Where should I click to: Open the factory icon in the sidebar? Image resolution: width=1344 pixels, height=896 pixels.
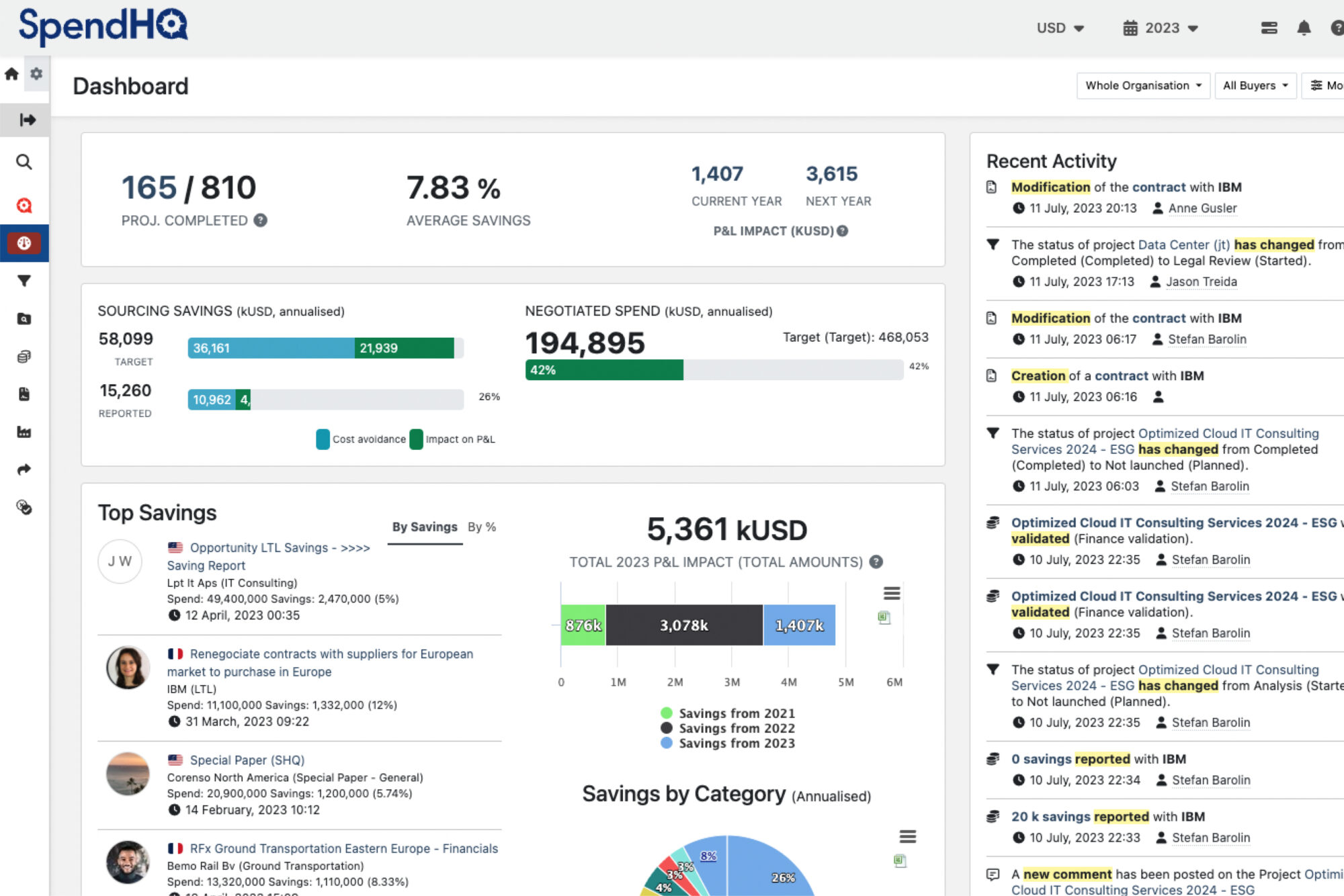pos(25,432)
